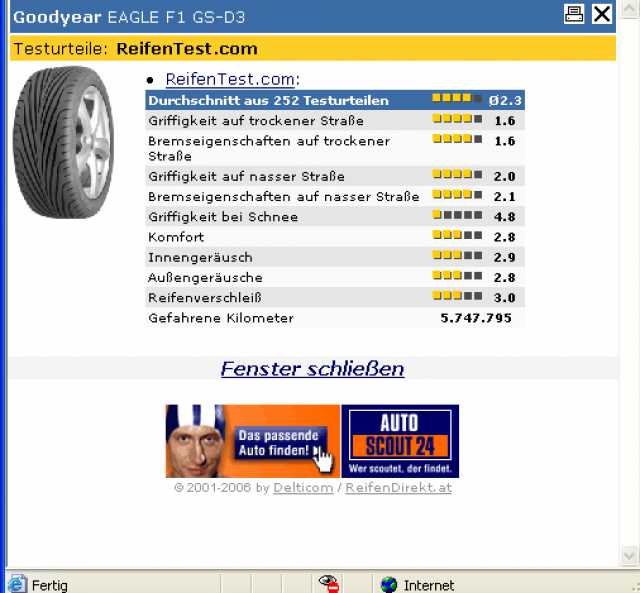Click the Internet Explorer page icon in status bar
Image resolution: width=640 pixels, height=593 pixels.
coord(18,584)
